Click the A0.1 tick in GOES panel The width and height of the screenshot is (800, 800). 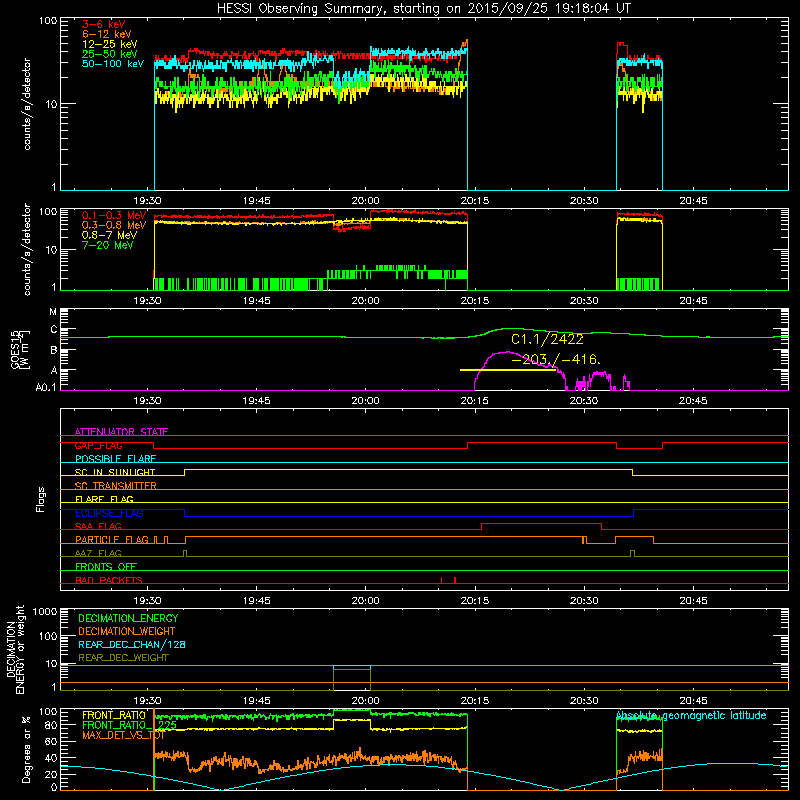tap(46, 387)
